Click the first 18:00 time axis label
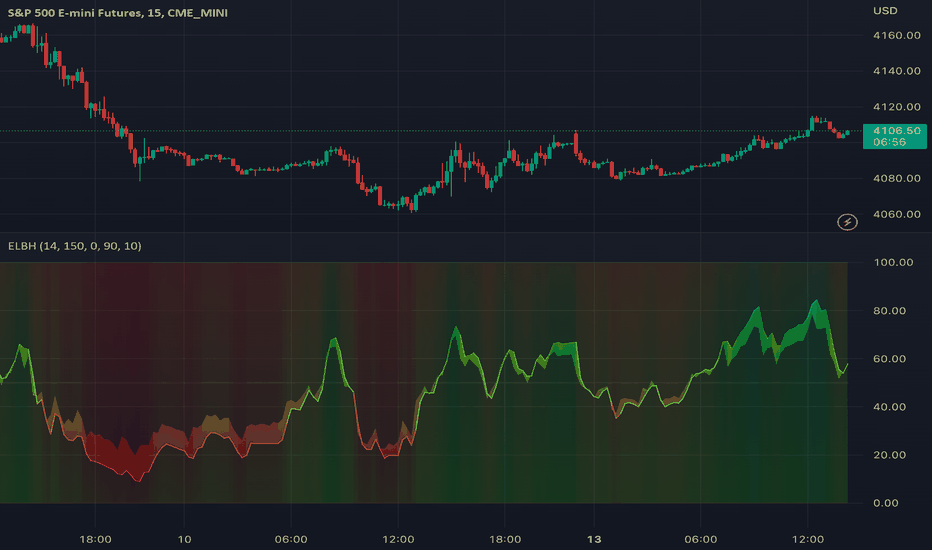This screenshot has height=550, width=932. 95,539
